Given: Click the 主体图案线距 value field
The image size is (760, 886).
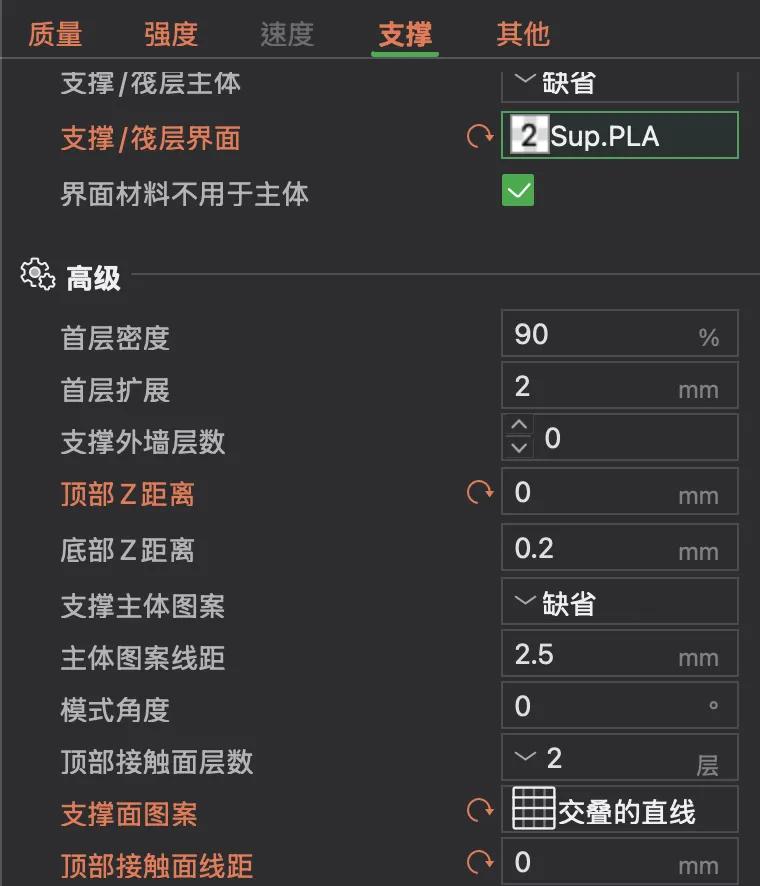Looking at the screenshot, I should pyautogui.click(x=619, y=653).
